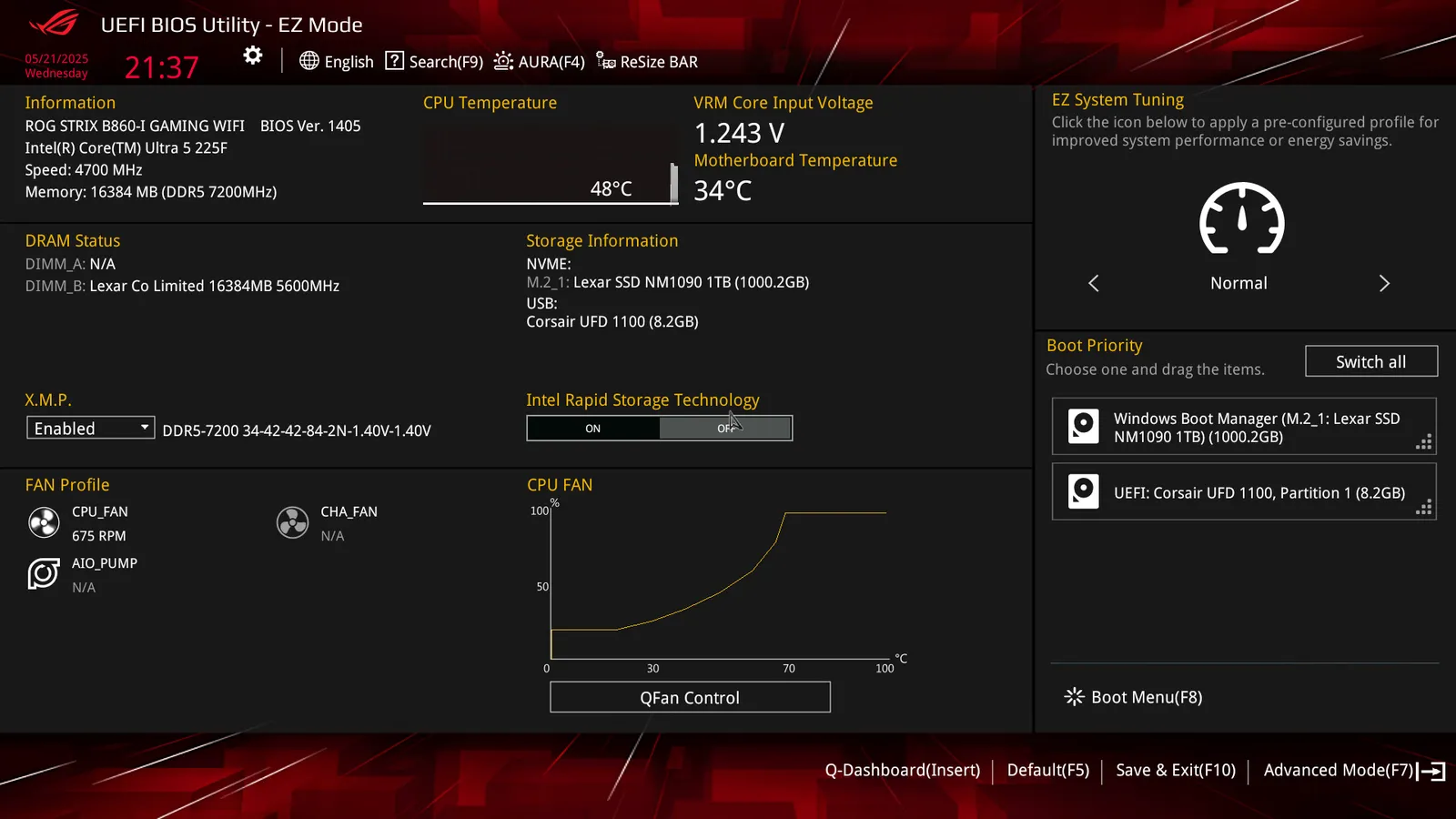The height and width of the screenshot is (819, 1456).
Task: Click the CHA_FAN fan icon
Action: (x=292, y=522)
